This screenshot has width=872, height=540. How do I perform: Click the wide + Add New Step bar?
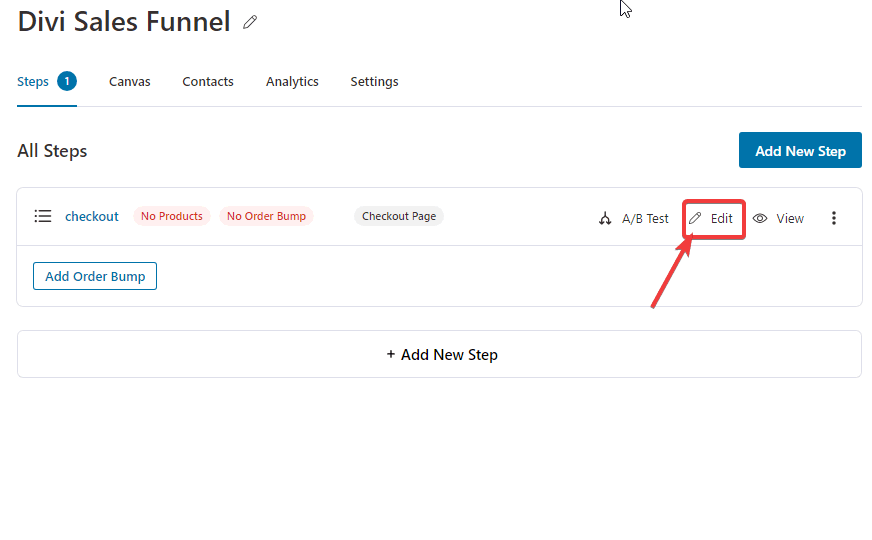pos(439,354)
